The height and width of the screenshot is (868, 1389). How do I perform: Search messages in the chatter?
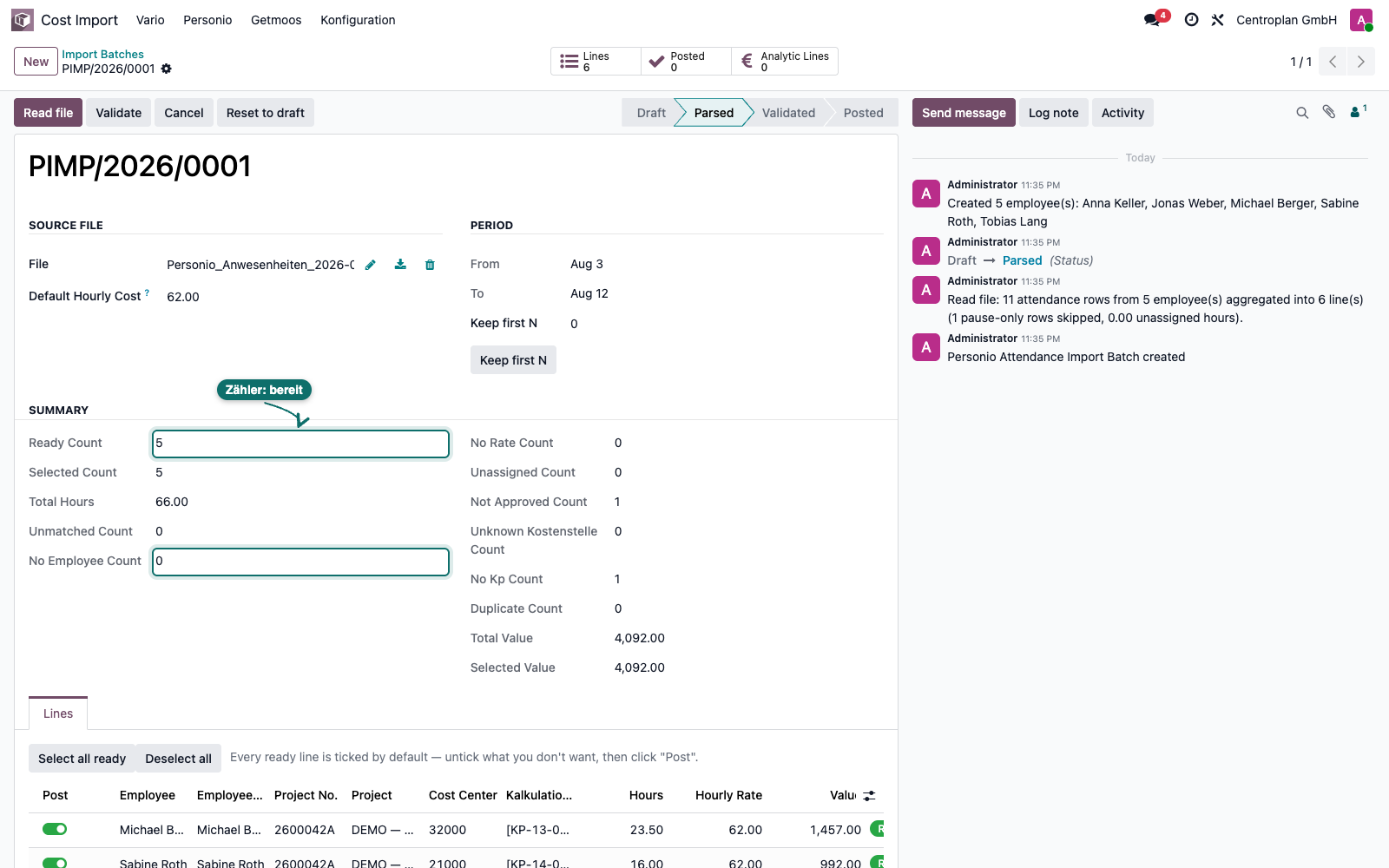click(x=1302, y=113)
